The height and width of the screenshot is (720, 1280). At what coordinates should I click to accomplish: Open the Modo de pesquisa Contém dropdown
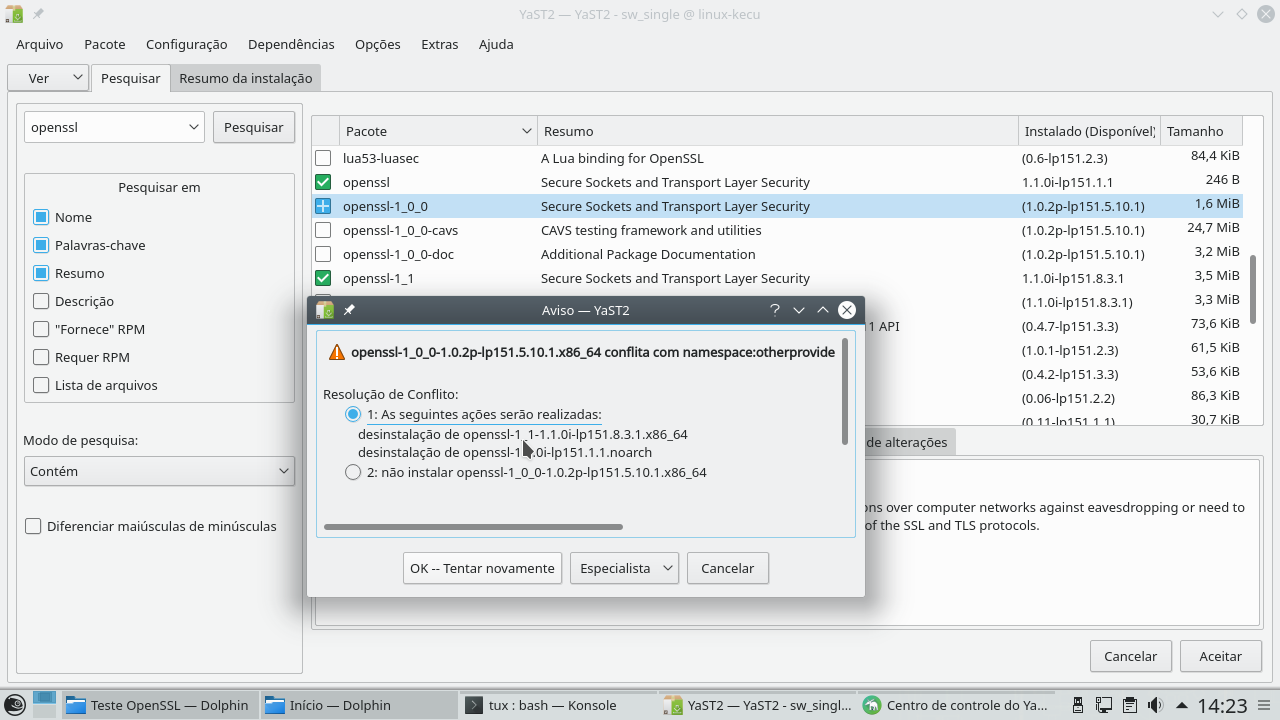(x=159, y=471)
